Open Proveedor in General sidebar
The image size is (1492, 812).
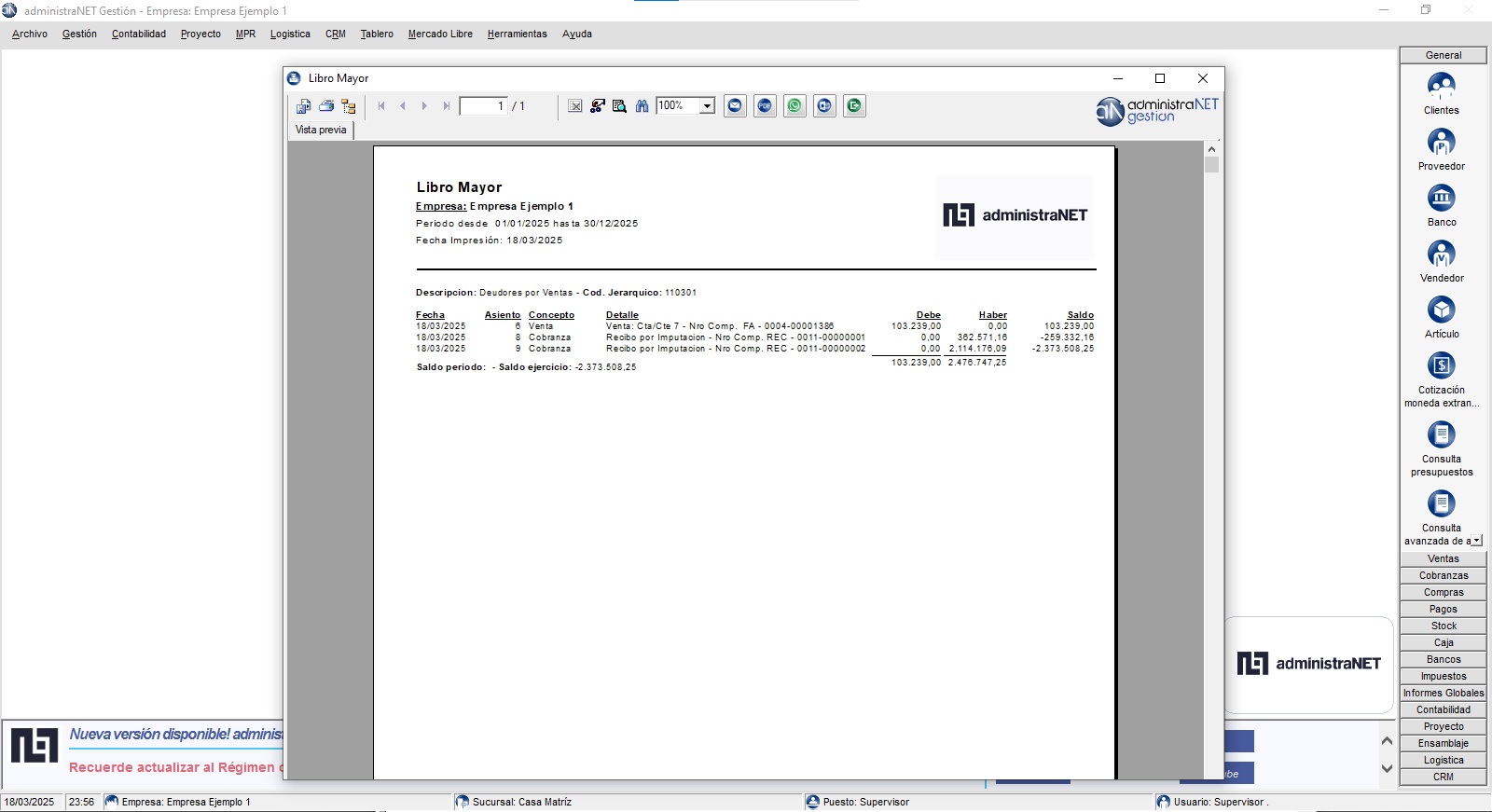pos(1442,149)
